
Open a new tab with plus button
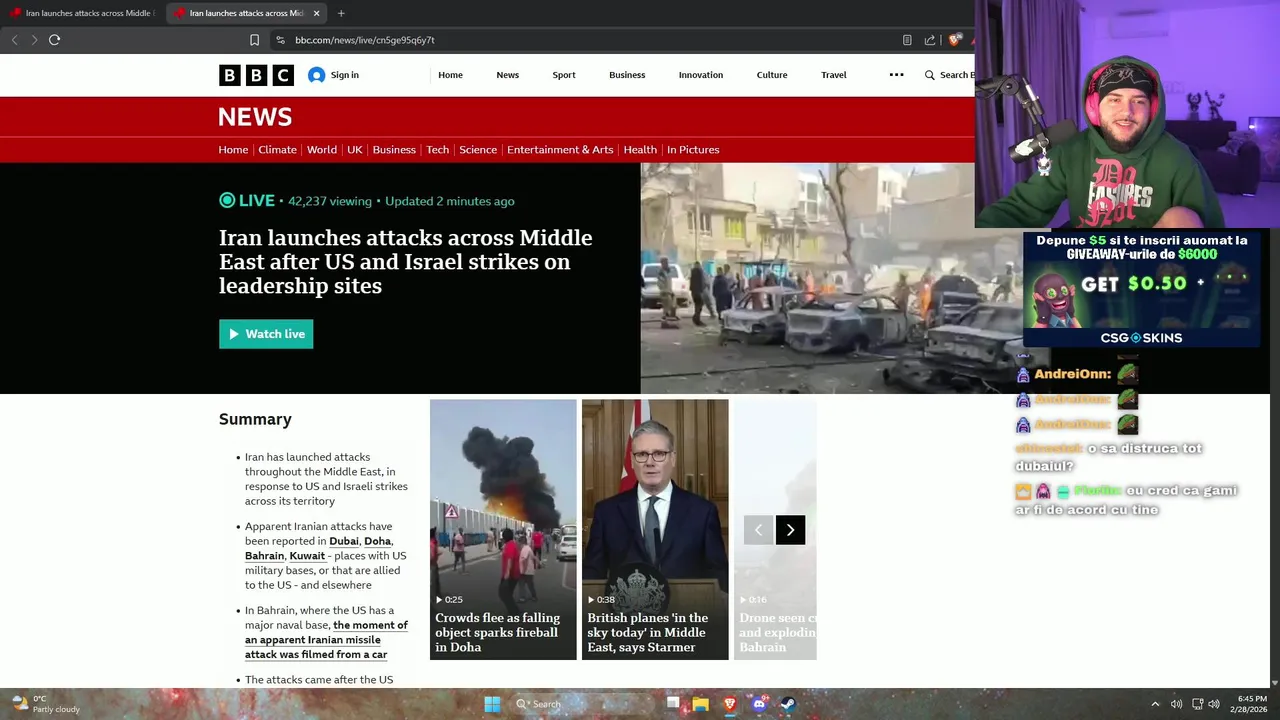point(341,13)
